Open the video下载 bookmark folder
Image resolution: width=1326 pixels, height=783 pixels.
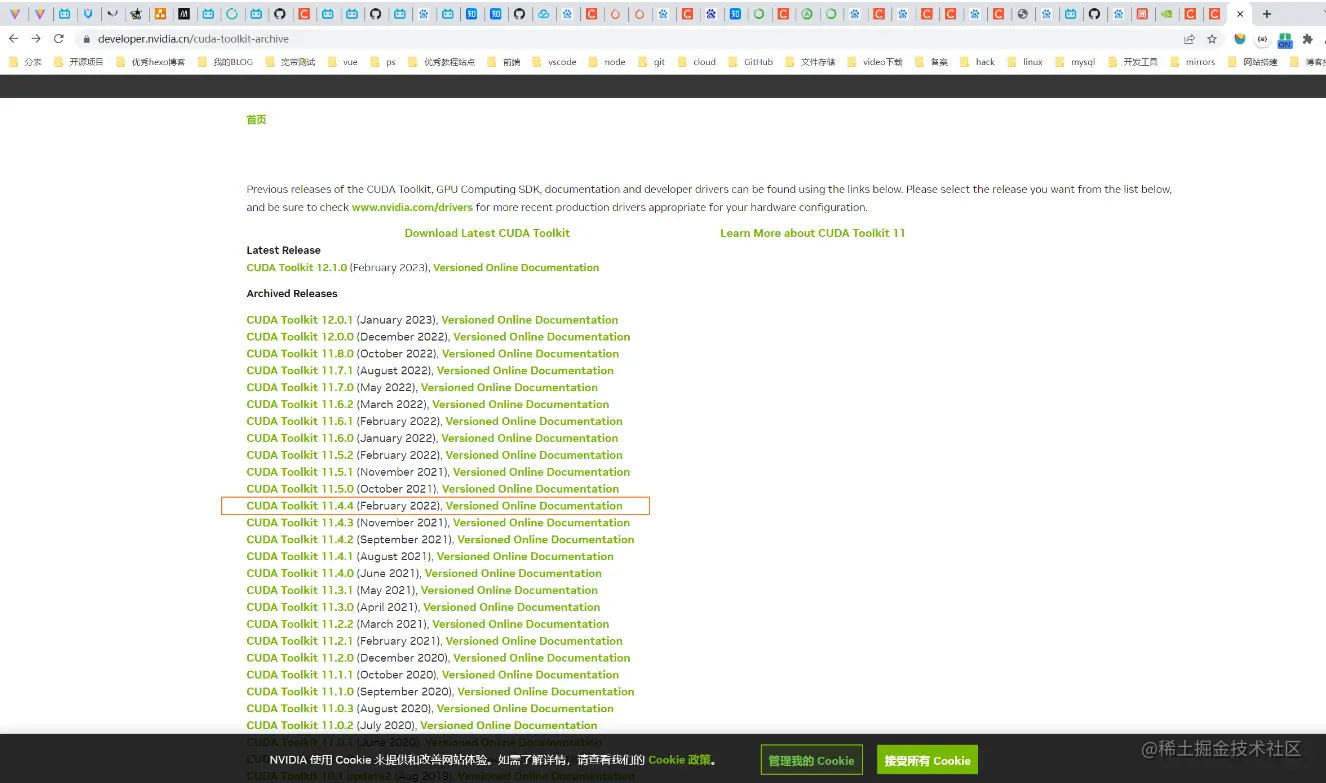point(874,62)
